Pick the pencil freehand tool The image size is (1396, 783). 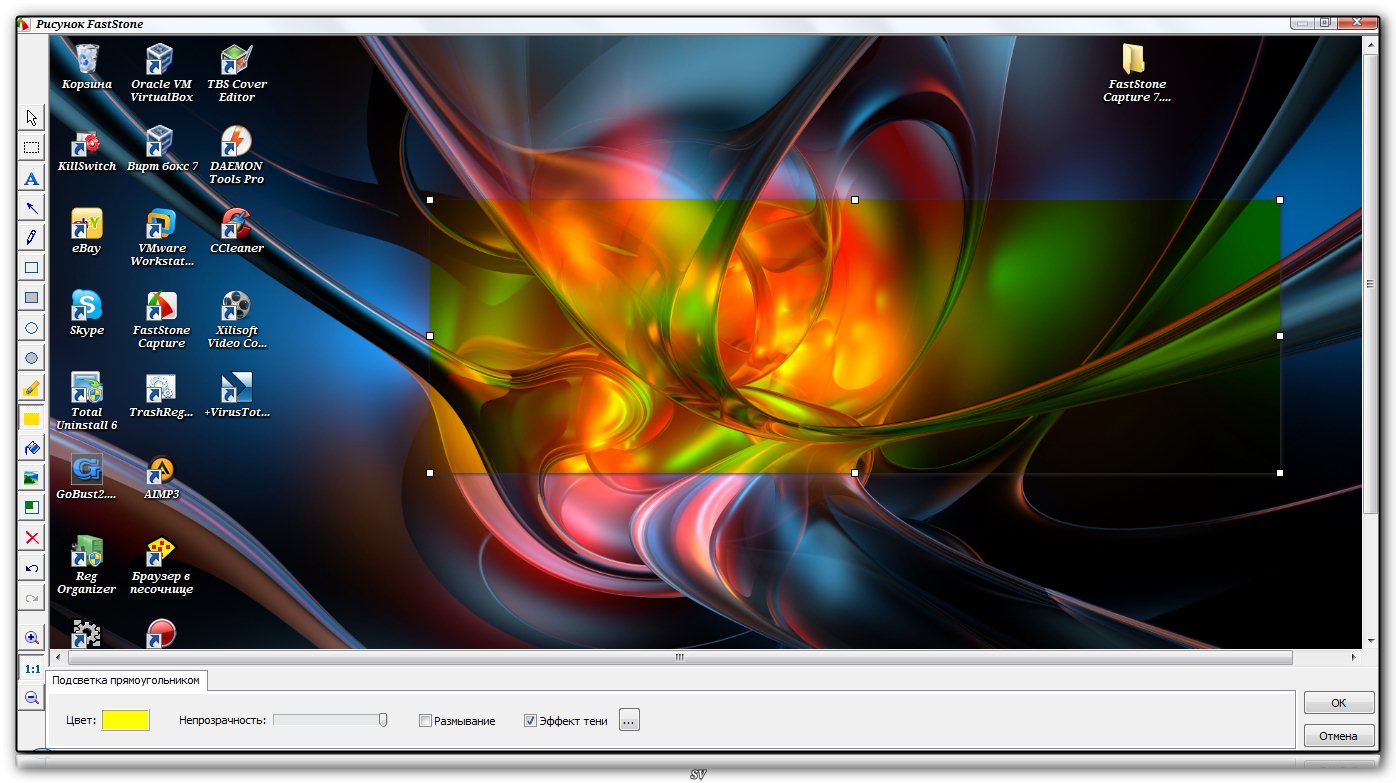point(32,238)
